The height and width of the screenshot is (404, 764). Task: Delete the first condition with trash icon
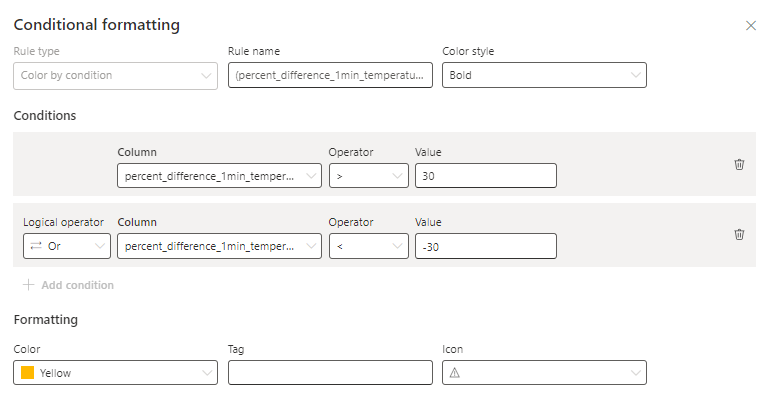pyautogui.click(x=739, y=164)
